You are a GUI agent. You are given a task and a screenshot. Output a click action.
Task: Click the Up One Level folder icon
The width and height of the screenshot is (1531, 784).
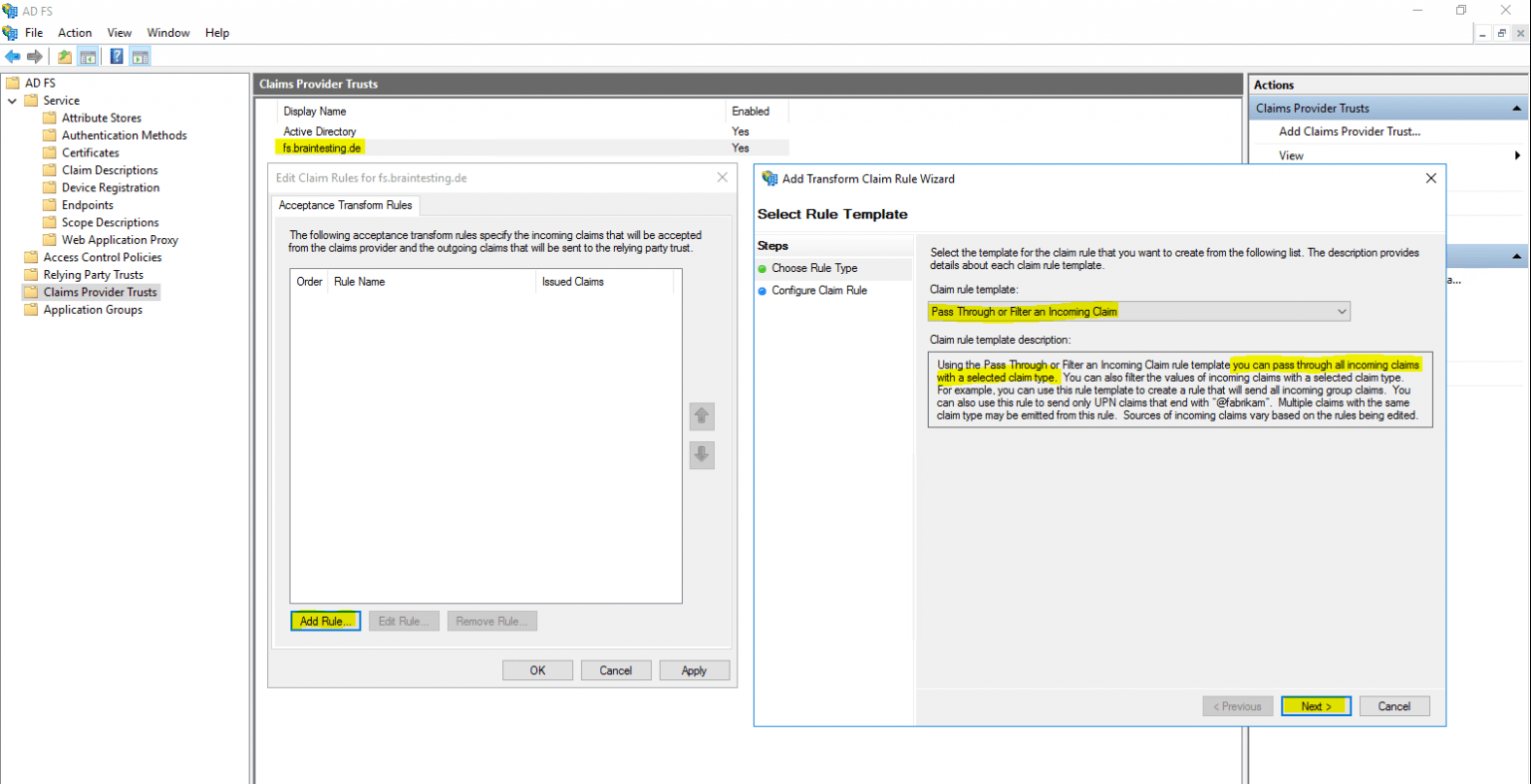pos(65,57)
